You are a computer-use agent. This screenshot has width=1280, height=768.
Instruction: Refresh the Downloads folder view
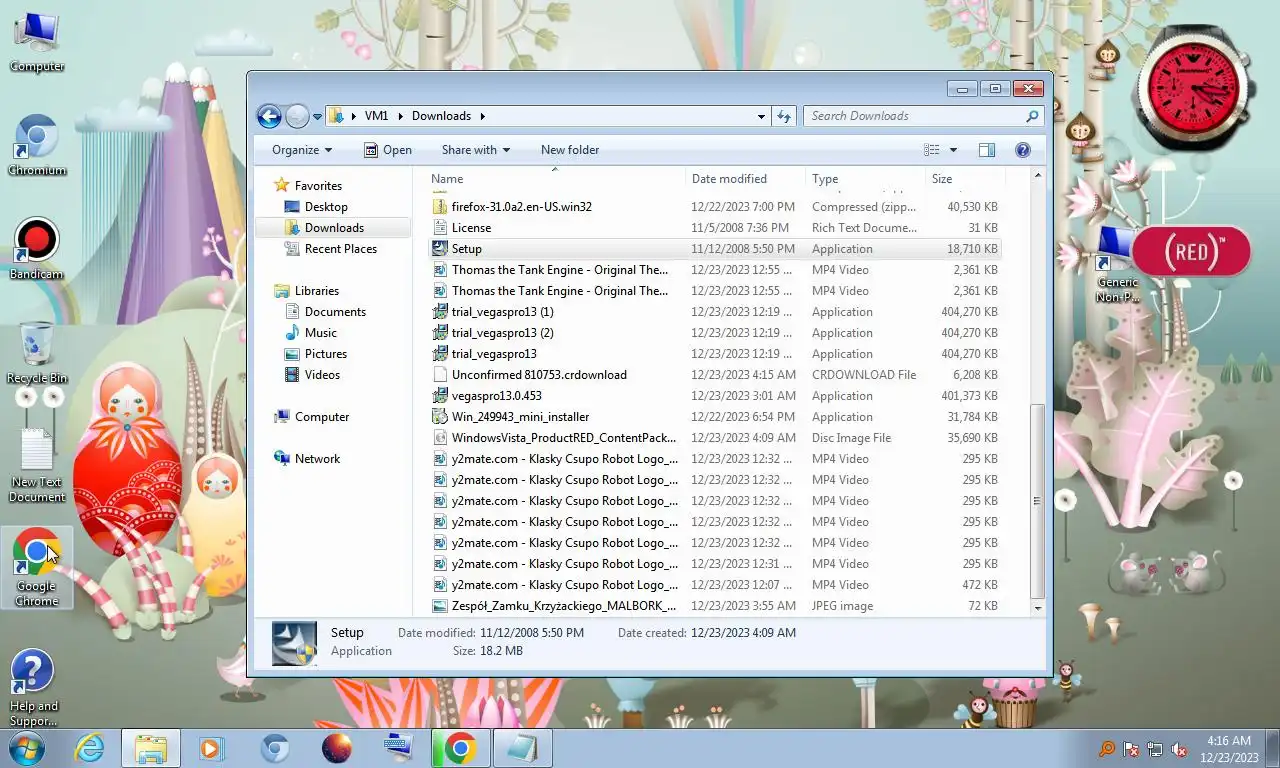[784, 116]
